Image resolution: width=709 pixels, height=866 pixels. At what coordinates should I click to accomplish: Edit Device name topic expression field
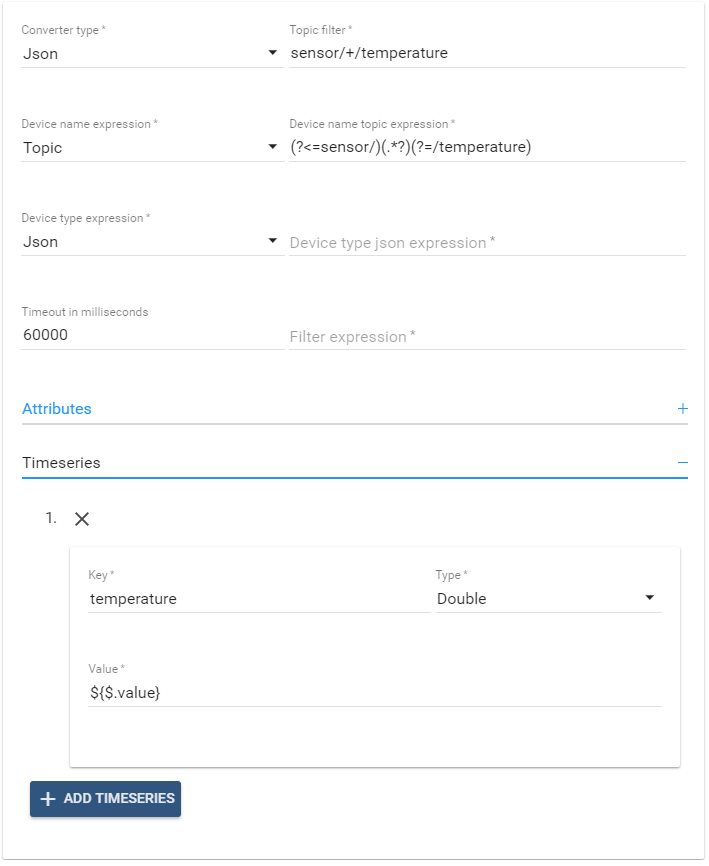tap(486, 148)
